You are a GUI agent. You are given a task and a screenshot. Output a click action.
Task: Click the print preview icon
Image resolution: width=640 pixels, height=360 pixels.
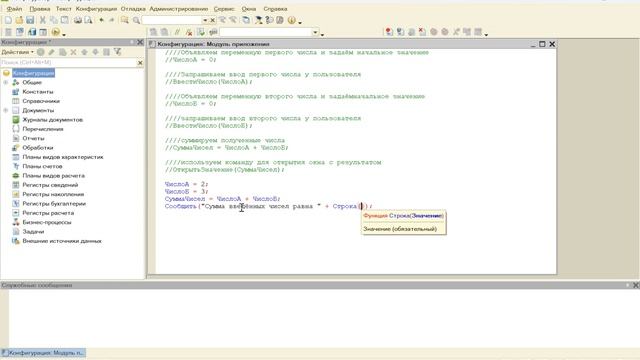pos(88,20)
